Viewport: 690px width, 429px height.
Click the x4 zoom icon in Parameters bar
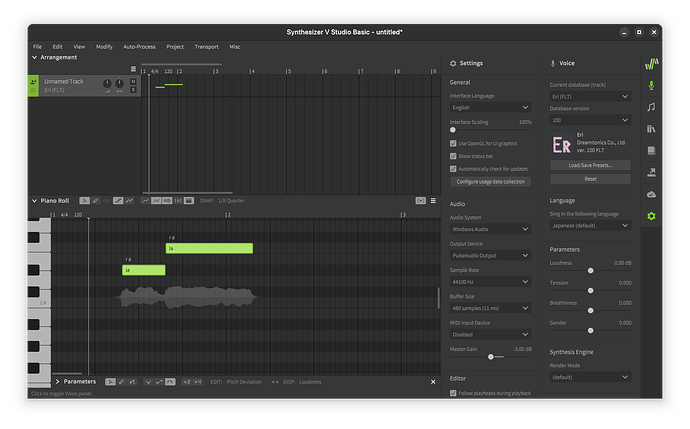[x=197, y=382]
